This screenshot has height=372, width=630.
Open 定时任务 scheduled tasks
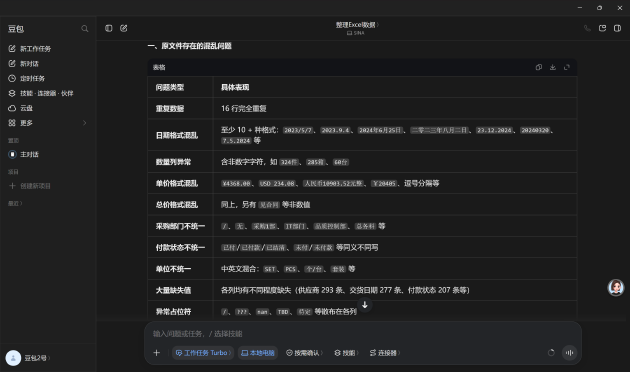click(x=48, y=78)
